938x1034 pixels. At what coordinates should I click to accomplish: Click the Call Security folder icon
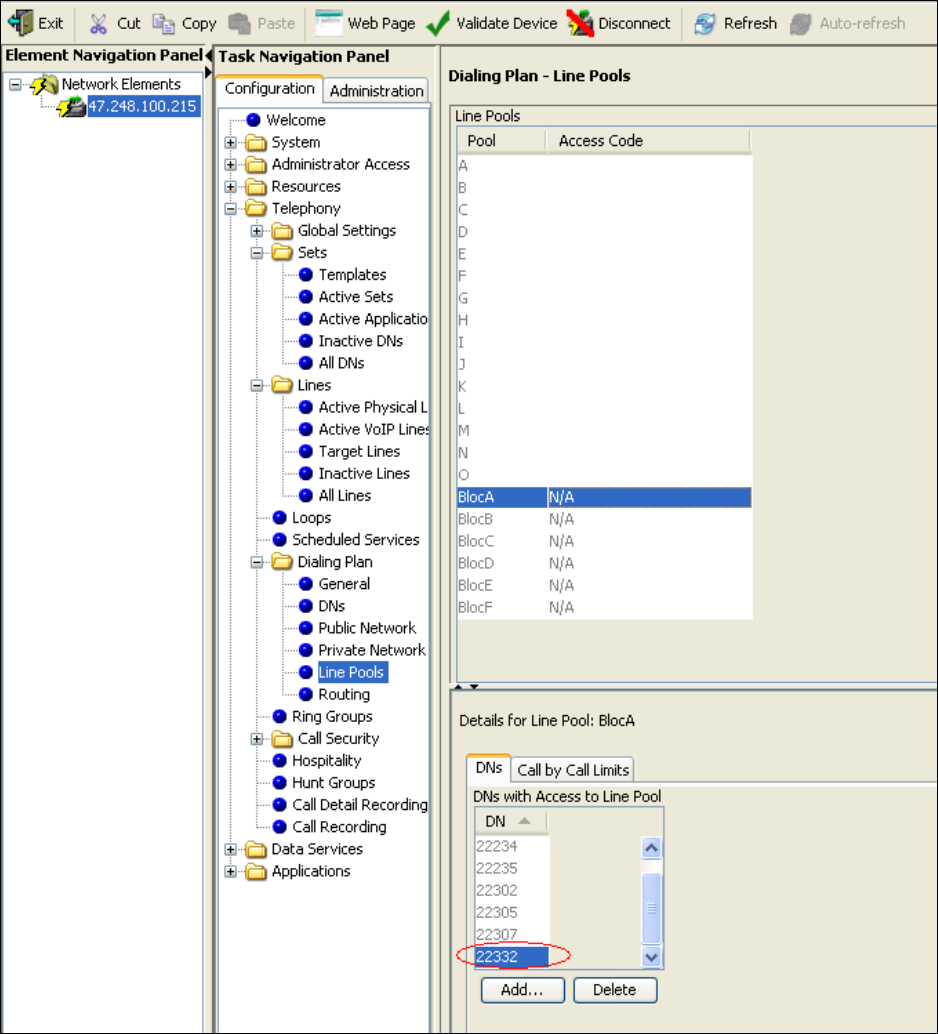click(282, 739)
